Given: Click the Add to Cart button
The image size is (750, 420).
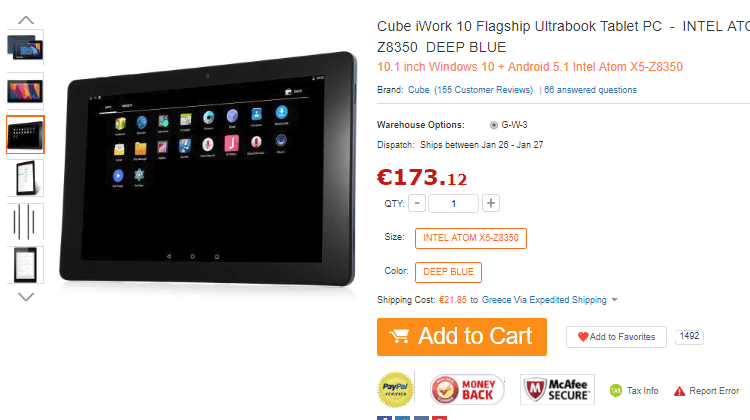Looking at the screenshot, I should 462,337.
